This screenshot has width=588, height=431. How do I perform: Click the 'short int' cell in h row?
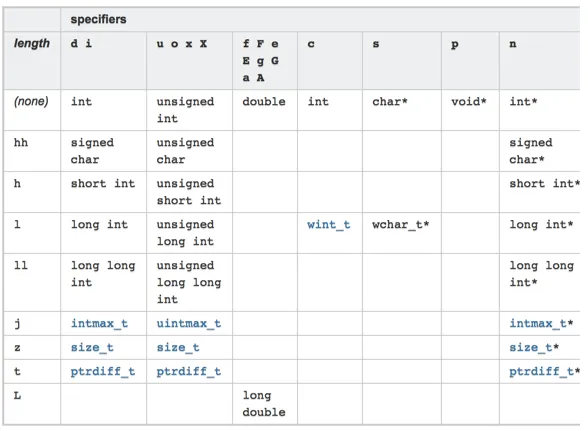pyautogui.click(x=103, y=184)
